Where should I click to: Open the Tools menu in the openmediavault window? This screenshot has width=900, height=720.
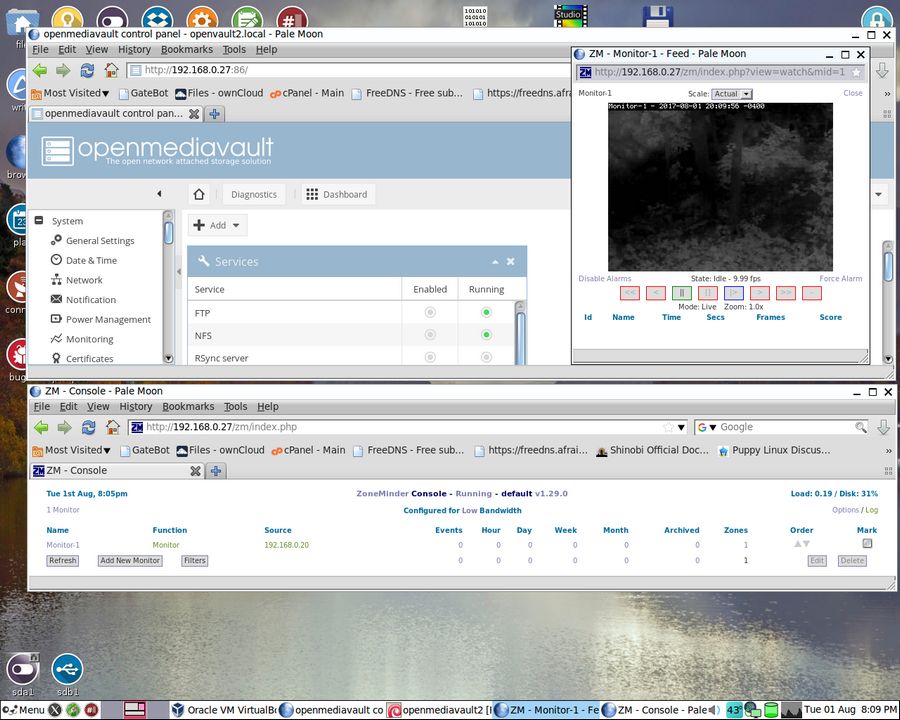pos(234,49)
